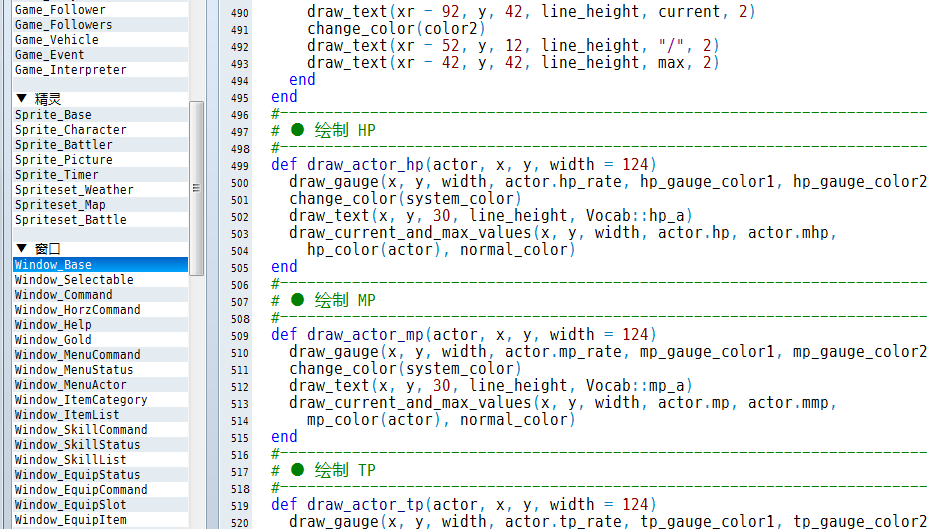This screenshot has width=927, height=529.
Task: Select Window_MenuCommand script
Action: tap(101, 355)
